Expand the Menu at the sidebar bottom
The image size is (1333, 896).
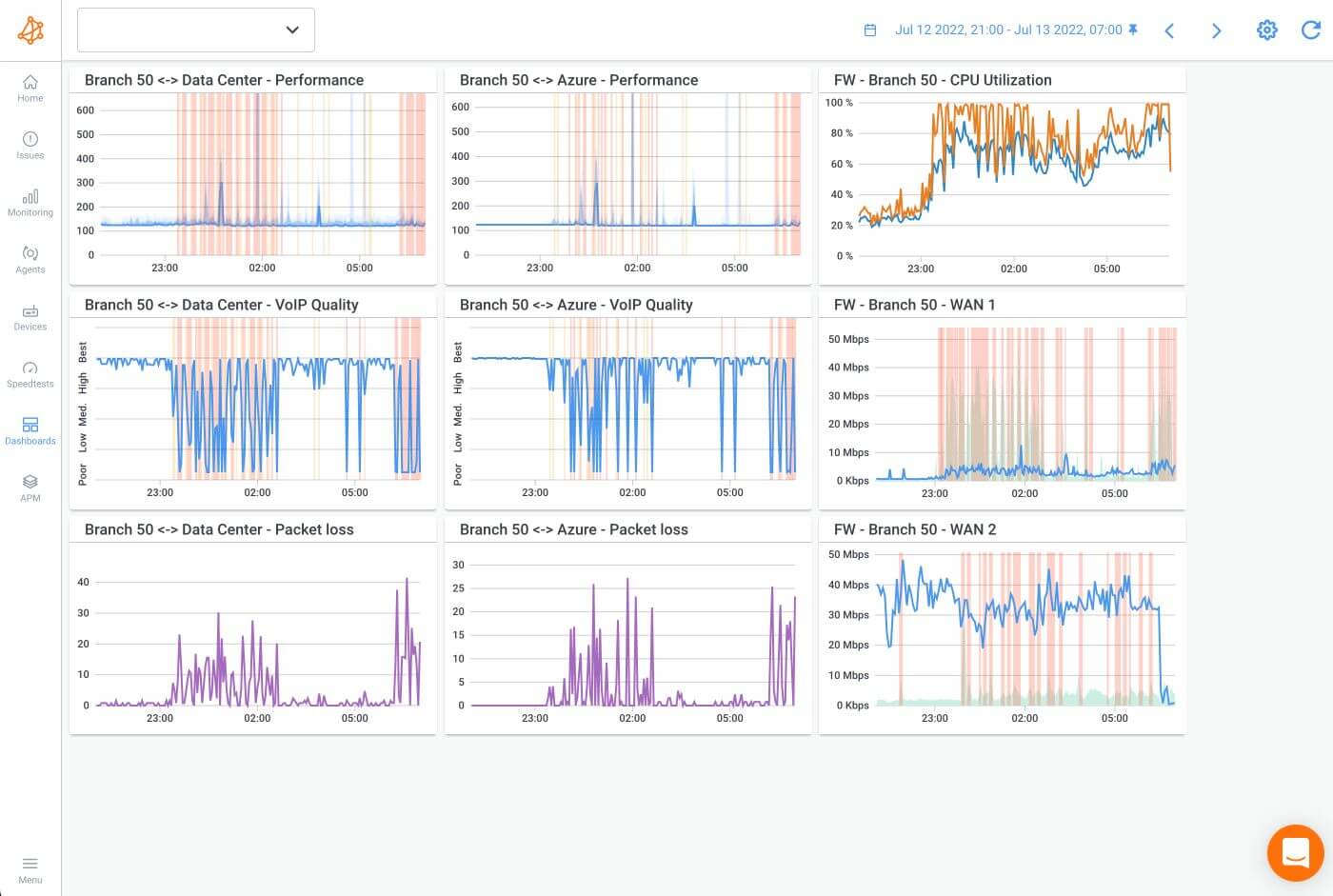coord(30,865)
